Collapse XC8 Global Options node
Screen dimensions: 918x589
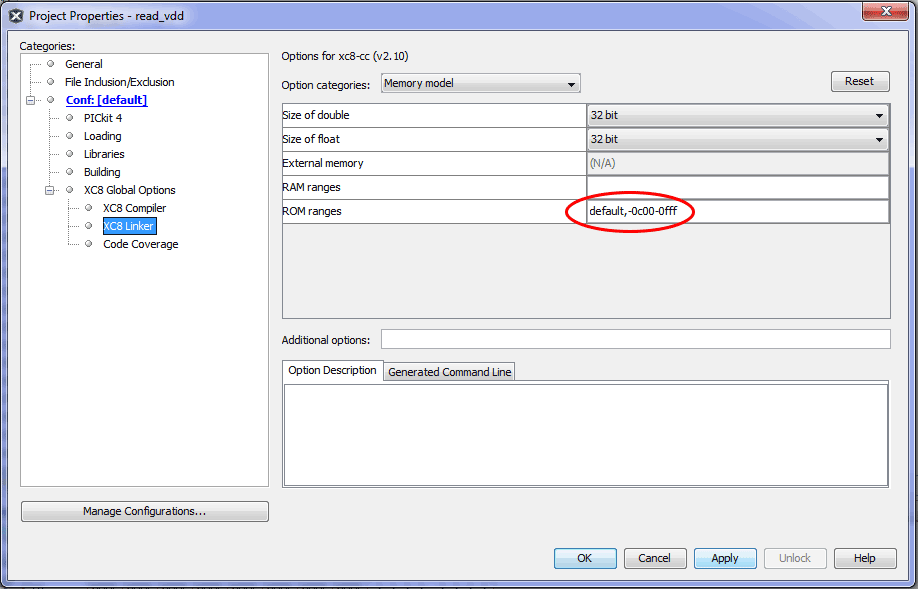coord(50,190)
